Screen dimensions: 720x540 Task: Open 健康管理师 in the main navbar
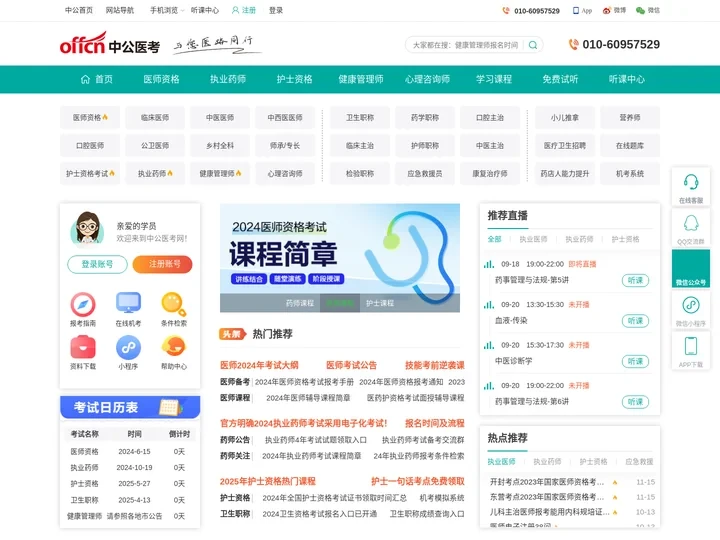click(x=361, y=79)
